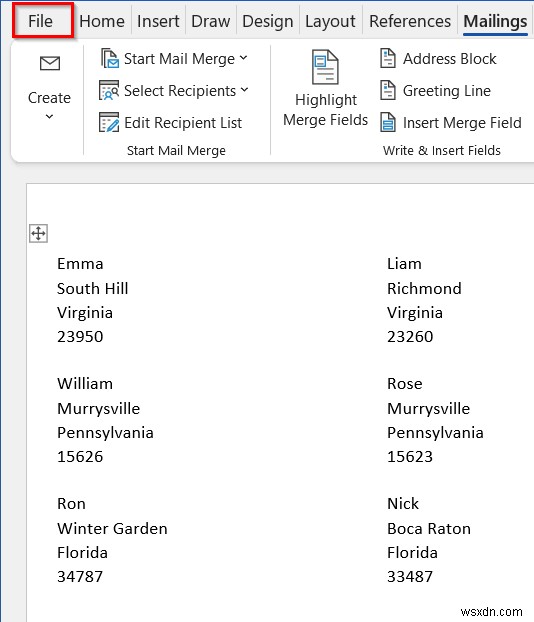Open the Insert tab
Image resolution: width=534 pixels, height=622 pixels.
(158, 21)
